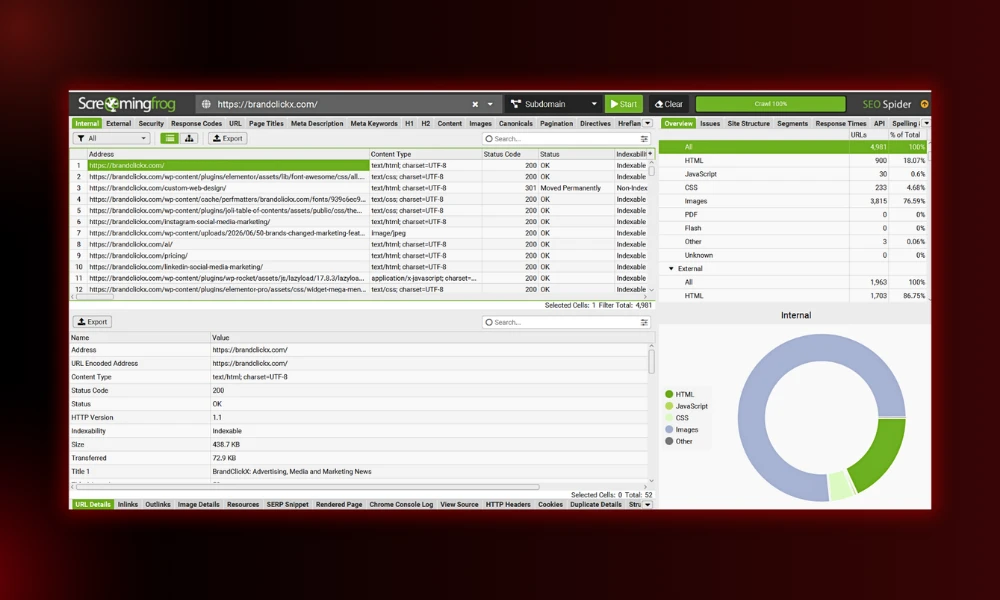
Task: Click the HTML legend green swatch
Action: tap(669, 394)
